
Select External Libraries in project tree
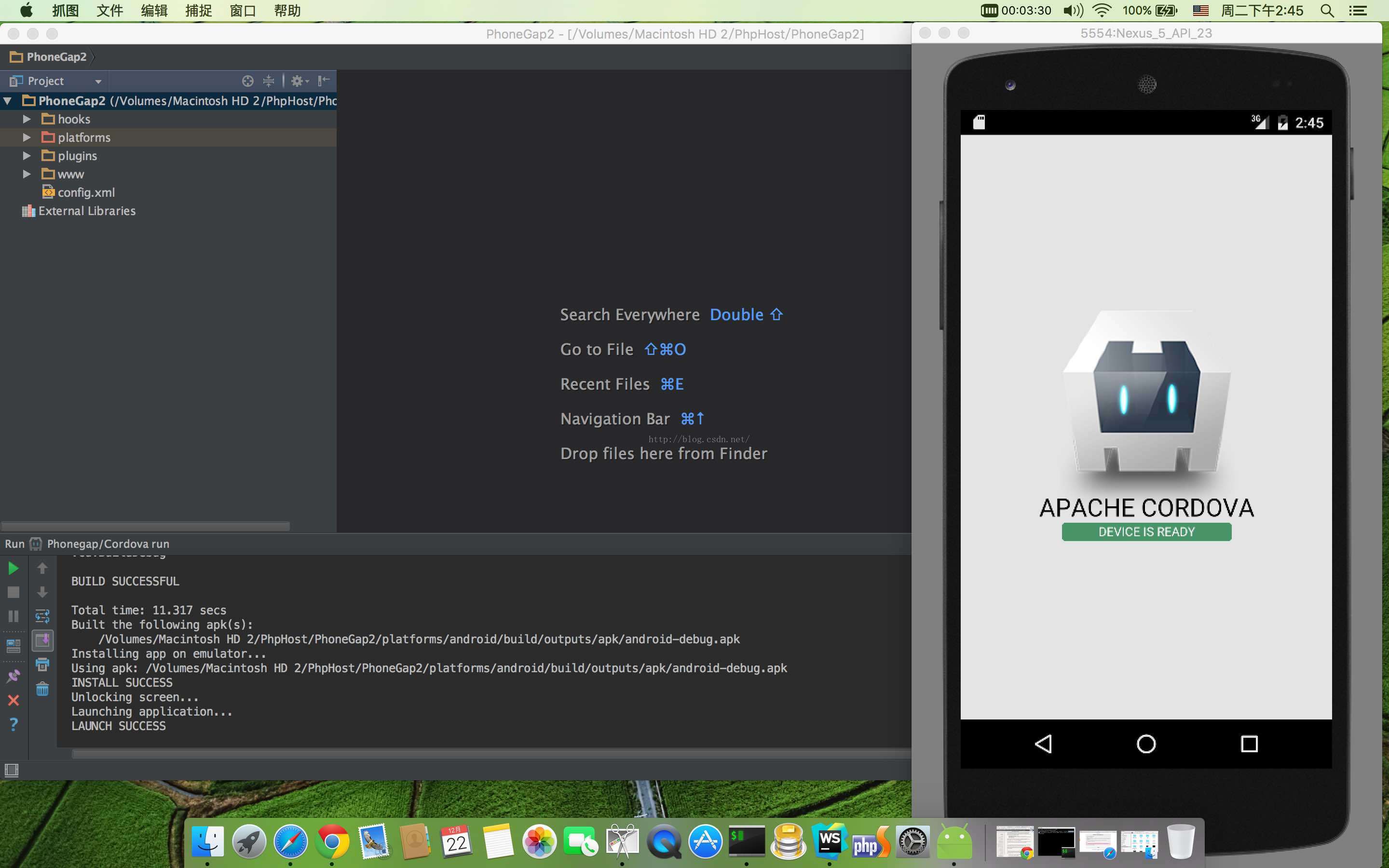tap(79, 211)
